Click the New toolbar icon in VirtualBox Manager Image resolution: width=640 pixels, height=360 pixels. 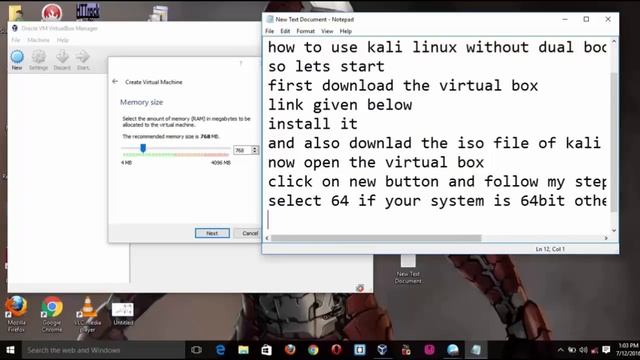(x=17, y=60)
